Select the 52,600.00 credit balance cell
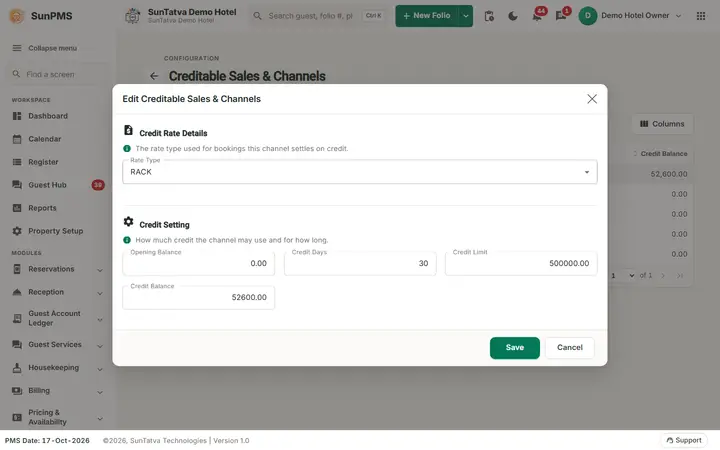 pos(669,174)
